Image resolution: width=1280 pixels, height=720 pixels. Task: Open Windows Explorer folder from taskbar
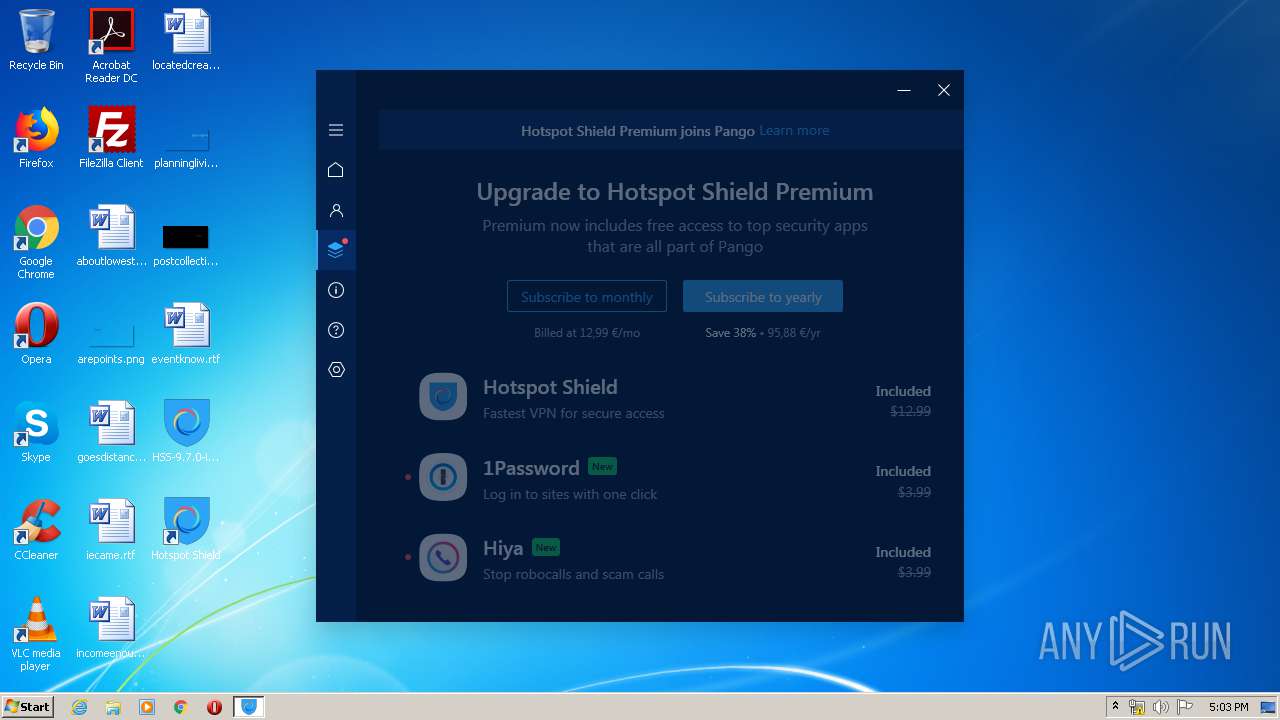coord(113,707)
